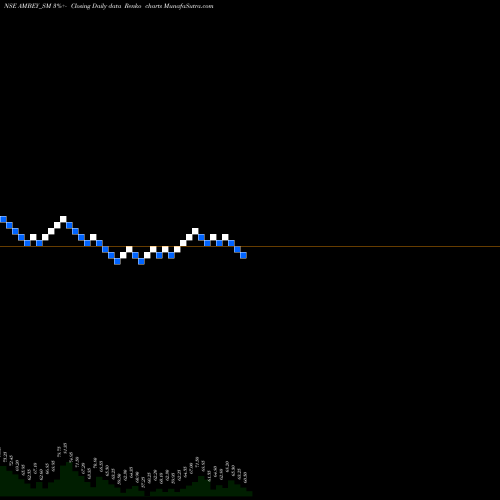
Task: Click the topmost white Renko brick at the first peak
Action: (63, 219)
